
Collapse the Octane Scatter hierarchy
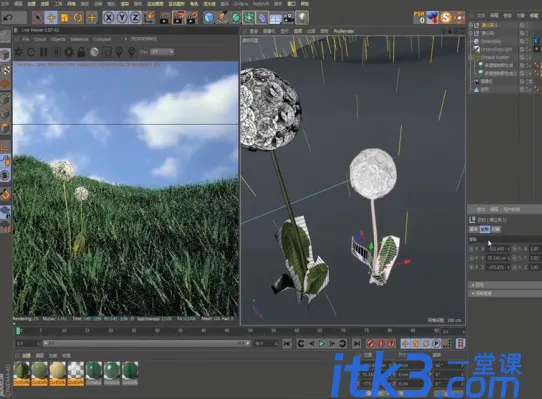click(x=470, y=57)
